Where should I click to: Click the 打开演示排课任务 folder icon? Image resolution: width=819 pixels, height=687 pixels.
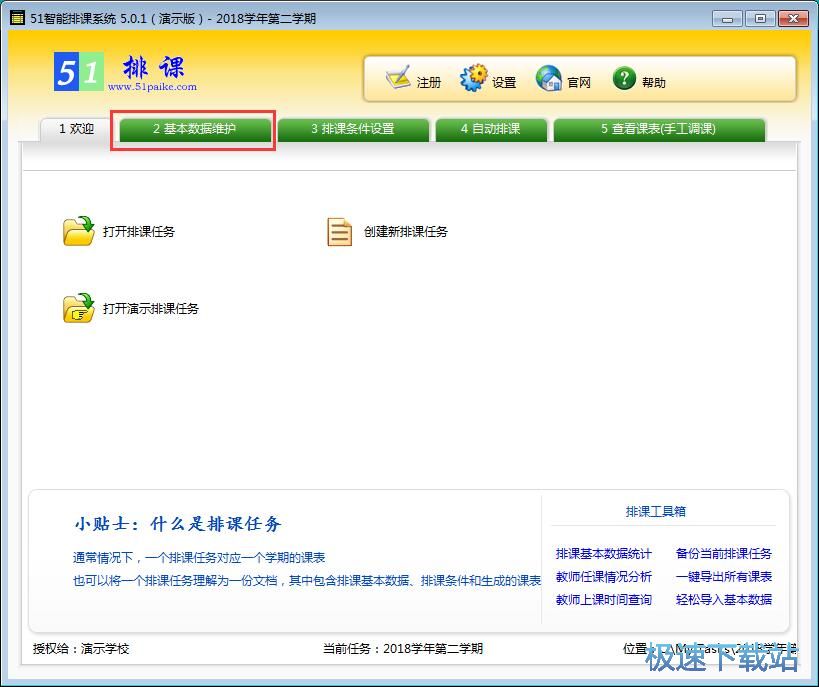[x=78, y=308]
